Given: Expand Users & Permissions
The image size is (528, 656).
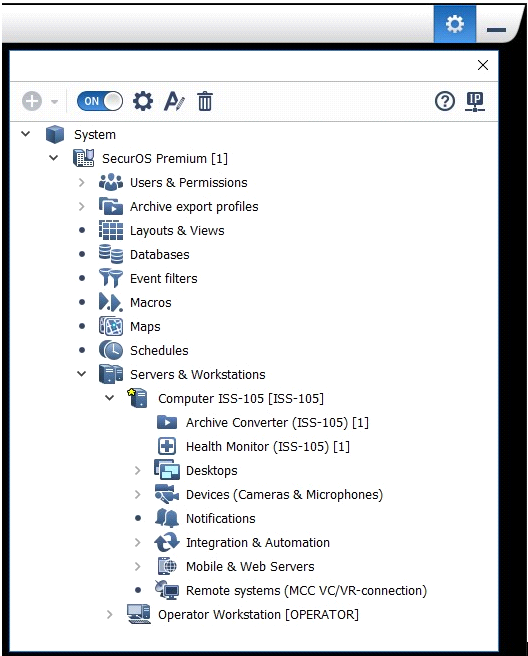Looking at the screenshot, I should point(82,182).
